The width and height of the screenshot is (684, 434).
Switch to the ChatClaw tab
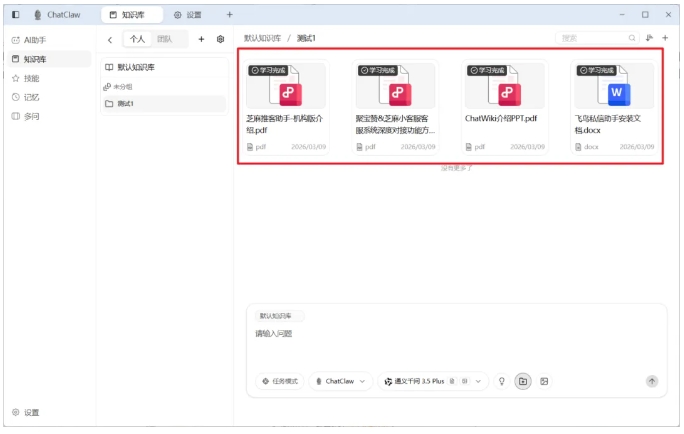[x=57, y=15]
